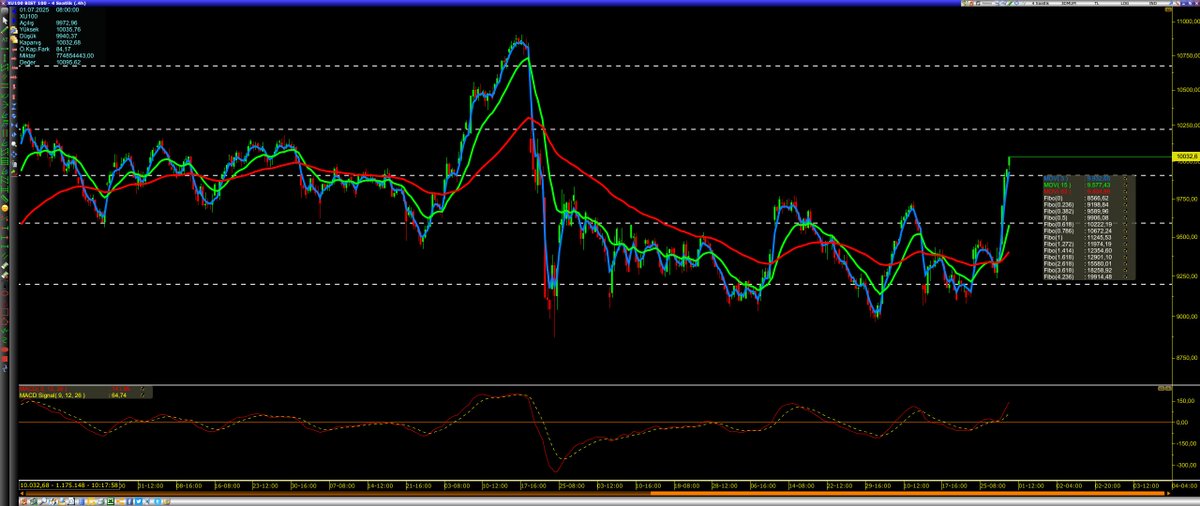Image resolution: width=1200 pixels, height=506 pixels.
Task: Click the round icon beside MOV( 15 ) row
Action: pyautogui.click(x=1126, y=185)
